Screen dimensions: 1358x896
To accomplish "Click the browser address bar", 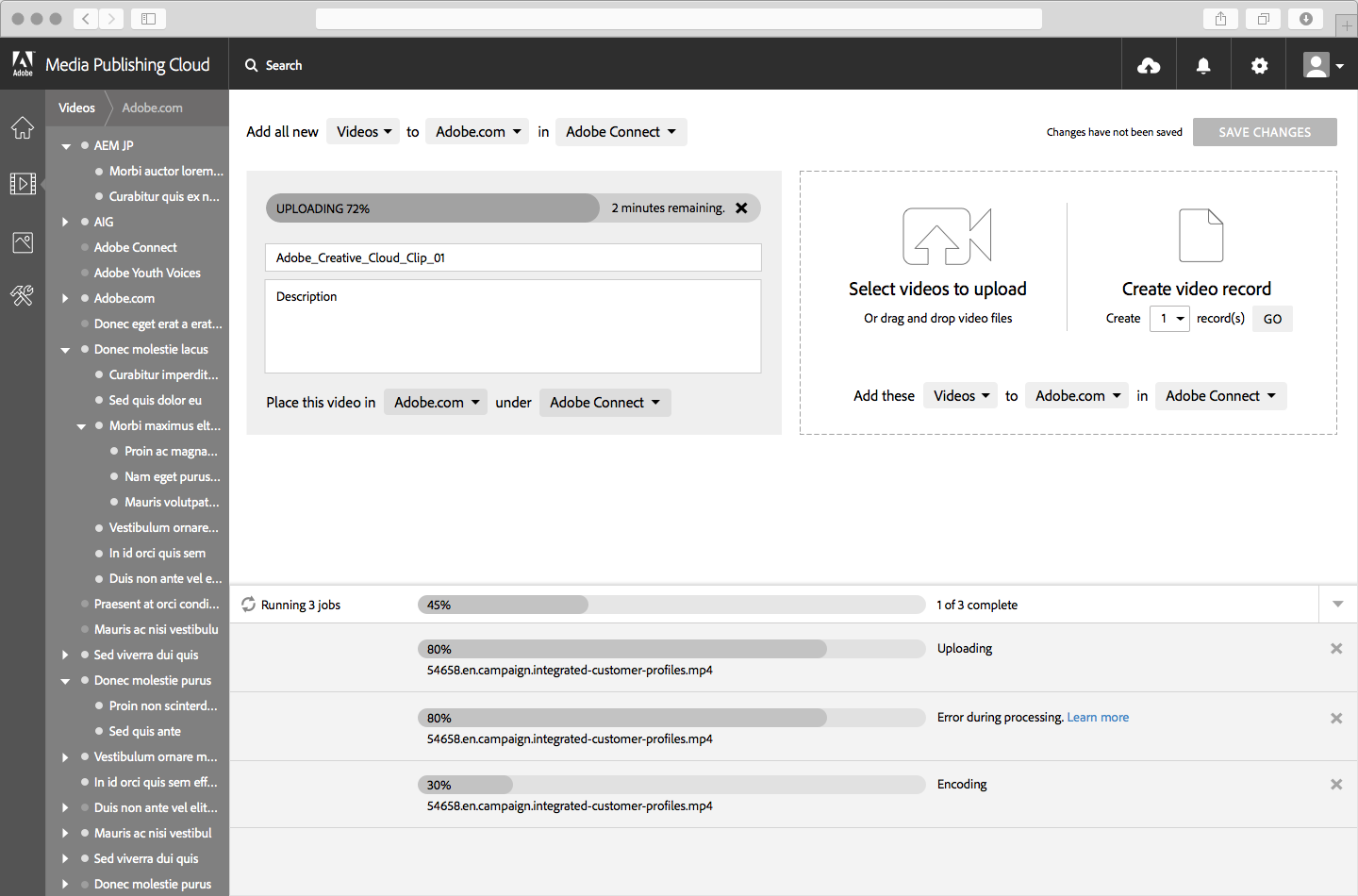I will point(679,18).
